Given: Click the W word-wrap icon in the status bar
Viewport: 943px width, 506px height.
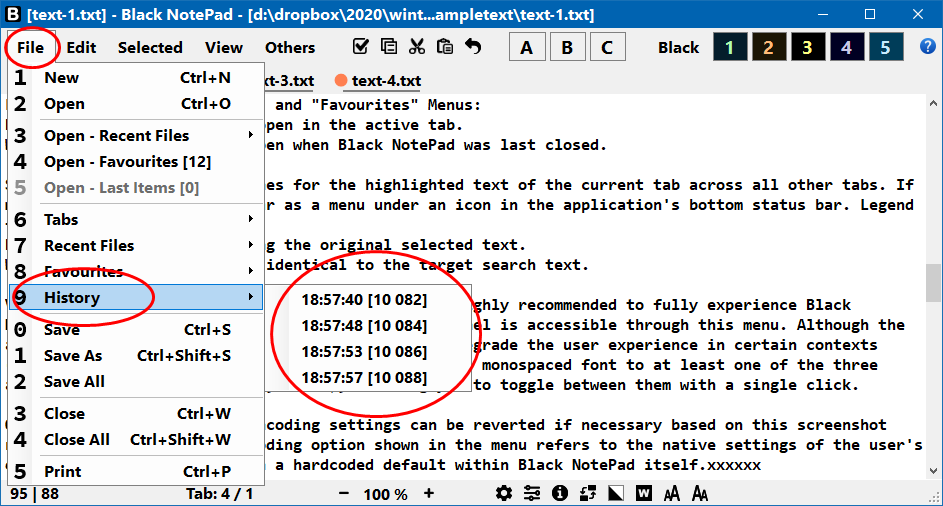Looking at the screenshot, I should tap(644, 494).
